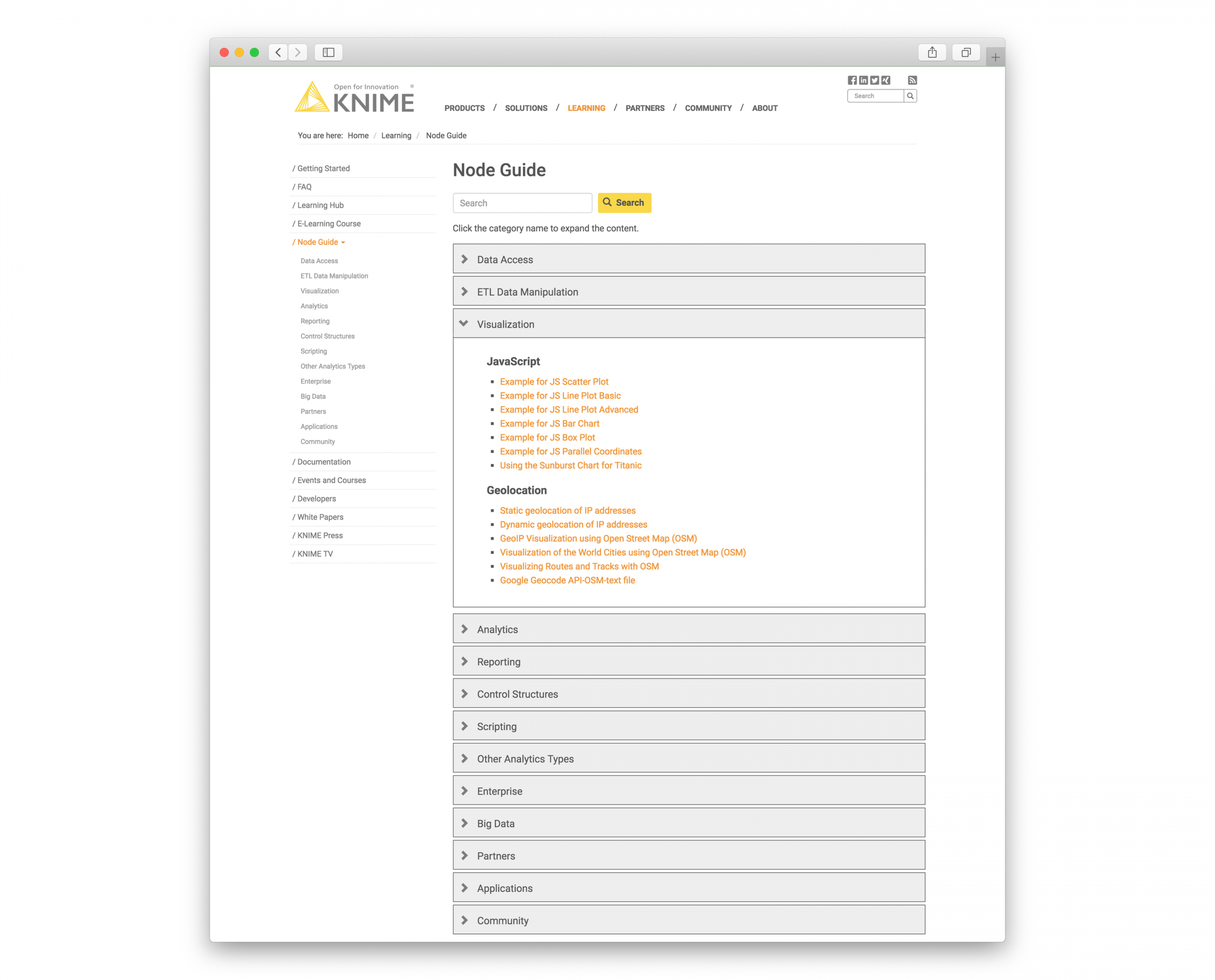Open KNIME Facebook page icon

pos(852,80)
